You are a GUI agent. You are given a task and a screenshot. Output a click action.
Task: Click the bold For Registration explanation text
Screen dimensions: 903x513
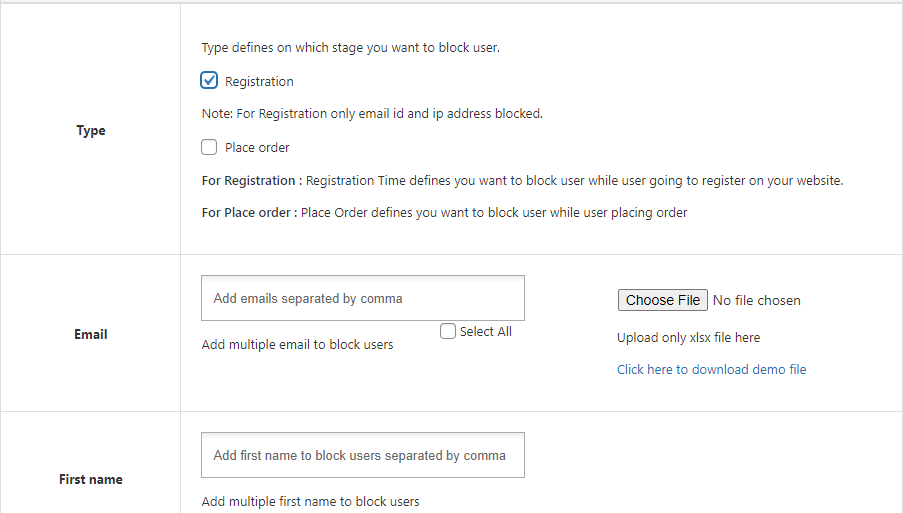coord(252,181)
